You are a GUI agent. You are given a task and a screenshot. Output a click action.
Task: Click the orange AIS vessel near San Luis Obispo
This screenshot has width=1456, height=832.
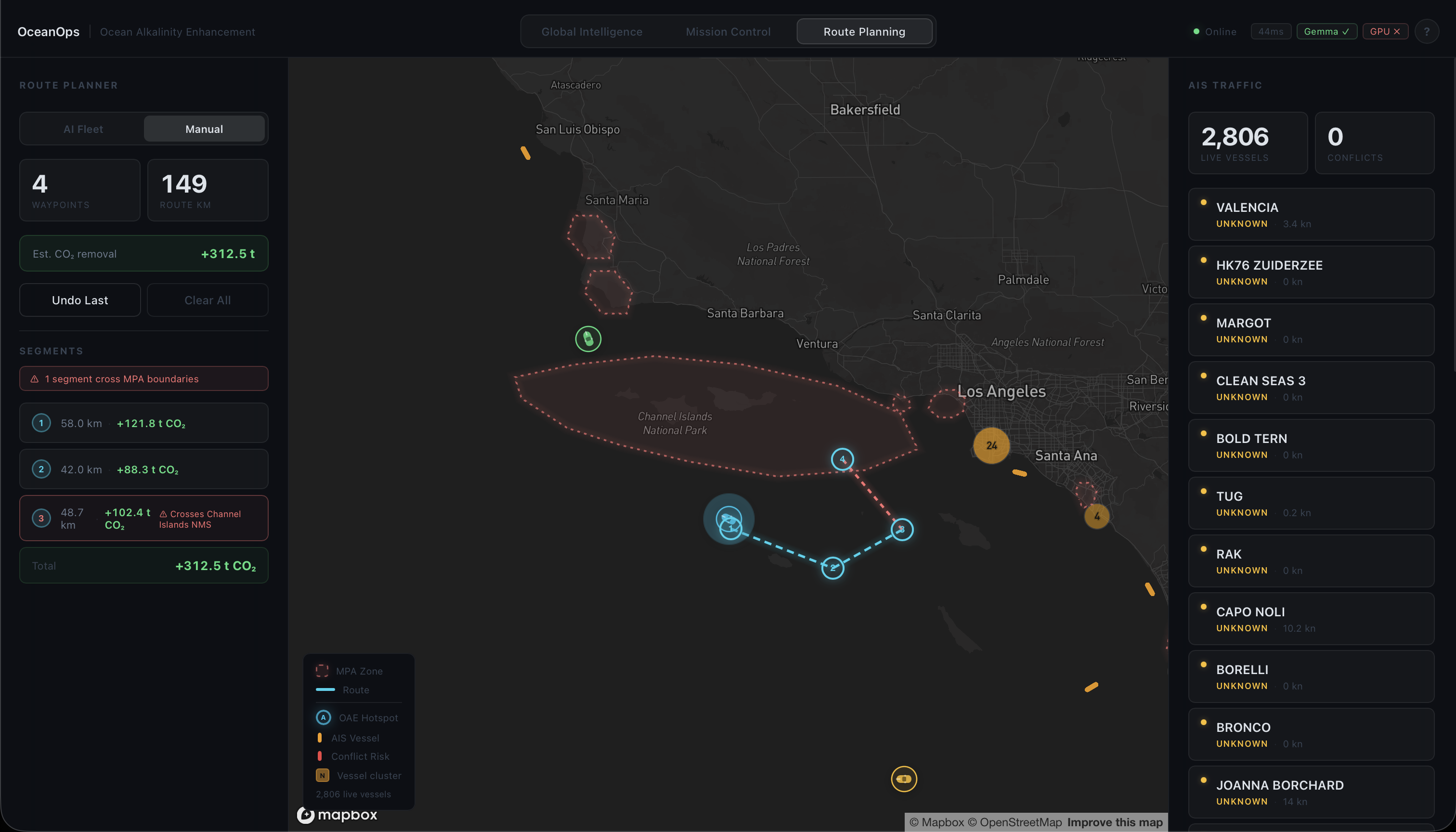(x=526, y=153)
